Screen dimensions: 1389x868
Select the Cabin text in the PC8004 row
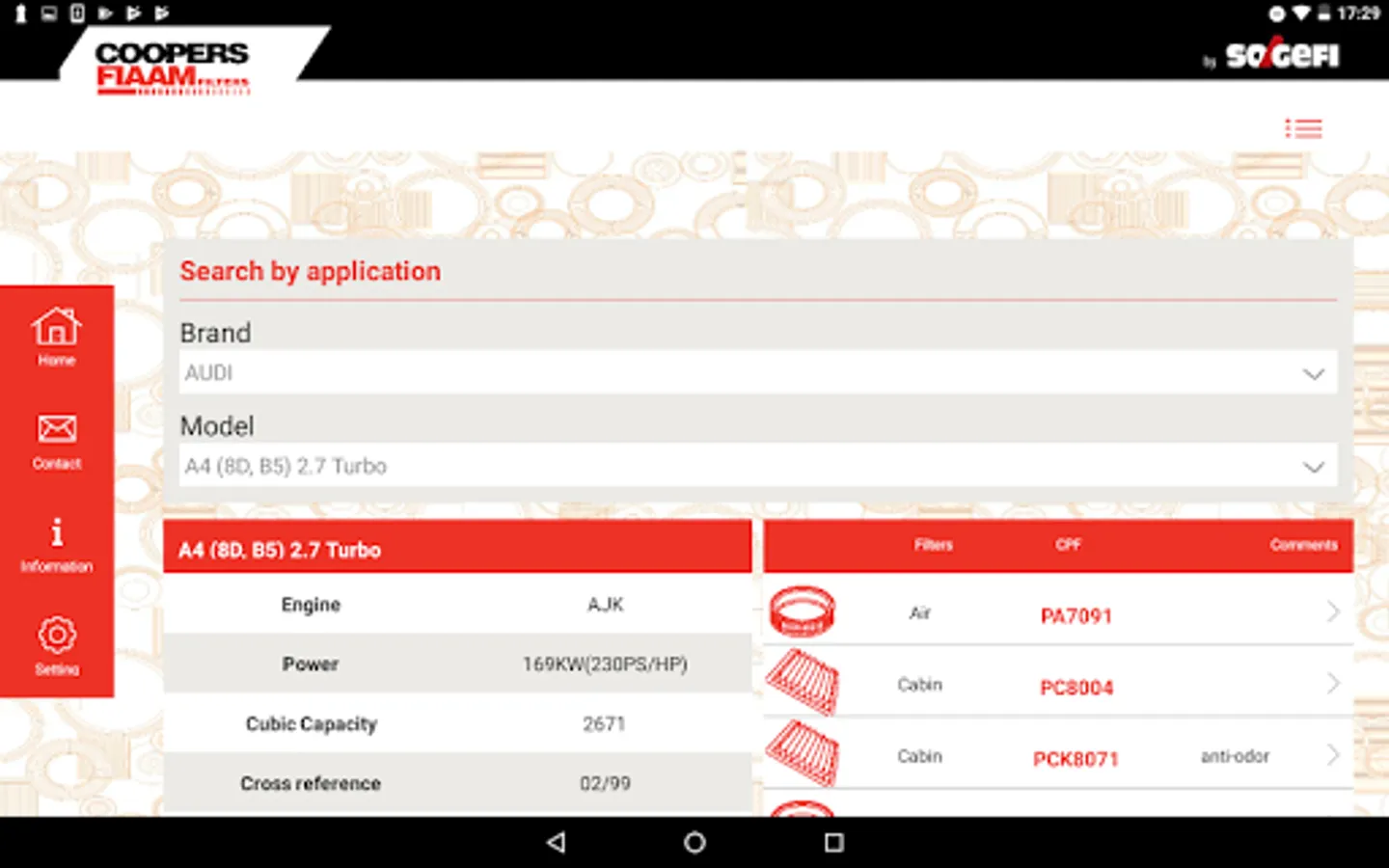coord(919,685)
